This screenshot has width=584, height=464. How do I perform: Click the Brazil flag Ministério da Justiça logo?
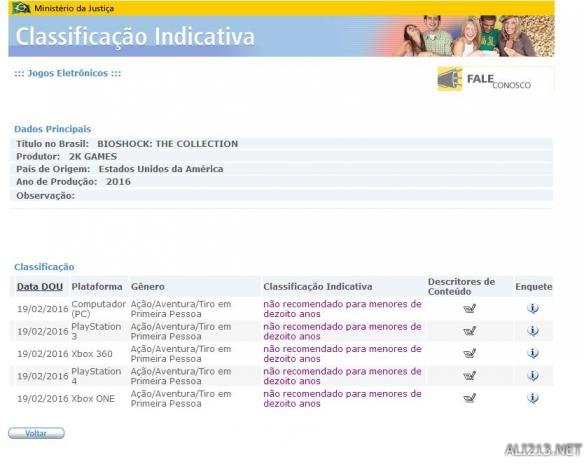[21, 7]
